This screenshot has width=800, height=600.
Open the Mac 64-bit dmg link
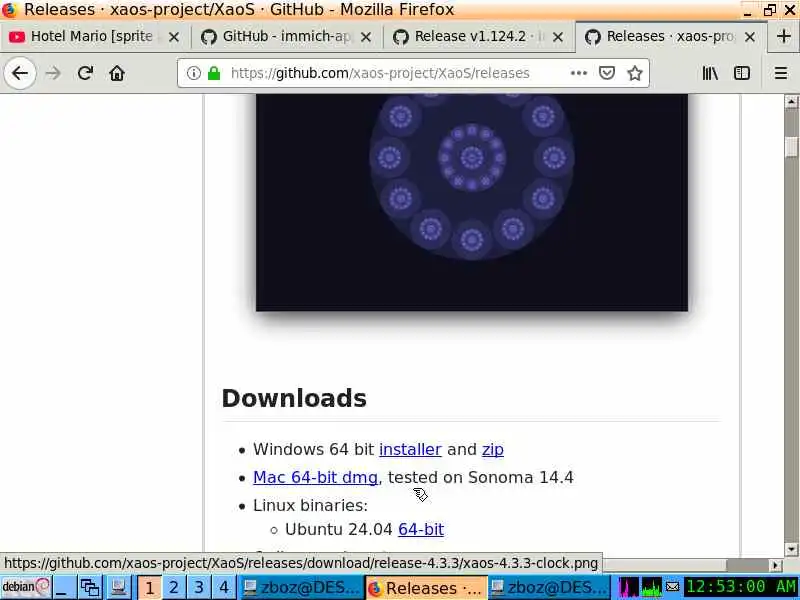[x=315, y=478]
